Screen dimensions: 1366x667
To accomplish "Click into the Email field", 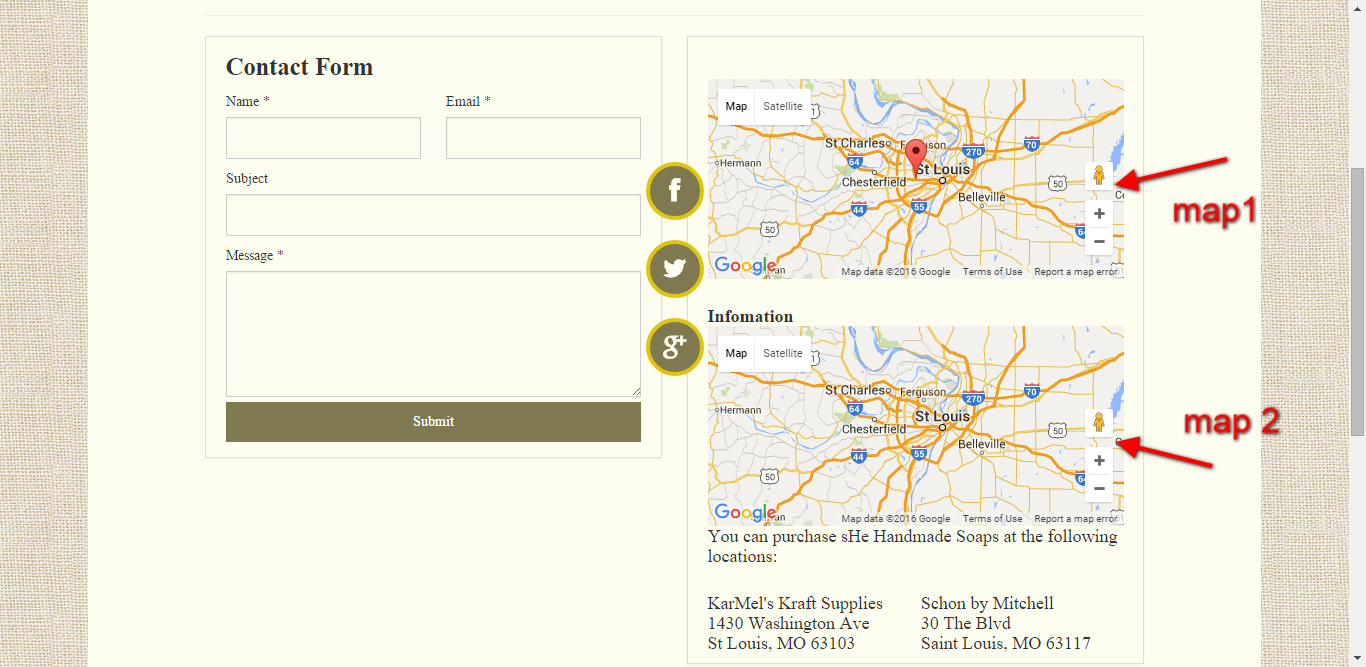I will 543,138.
